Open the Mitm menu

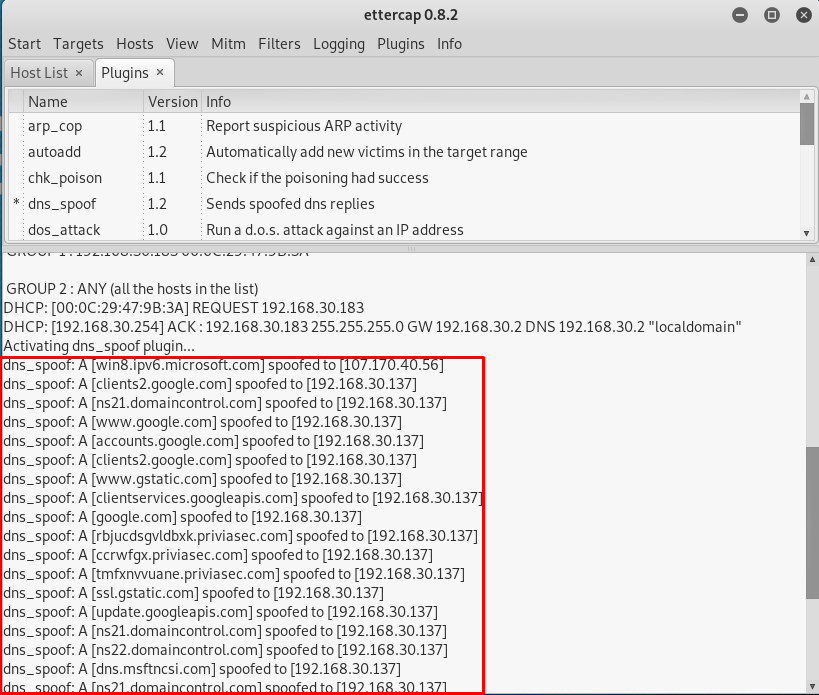click(x=228, y=44)
